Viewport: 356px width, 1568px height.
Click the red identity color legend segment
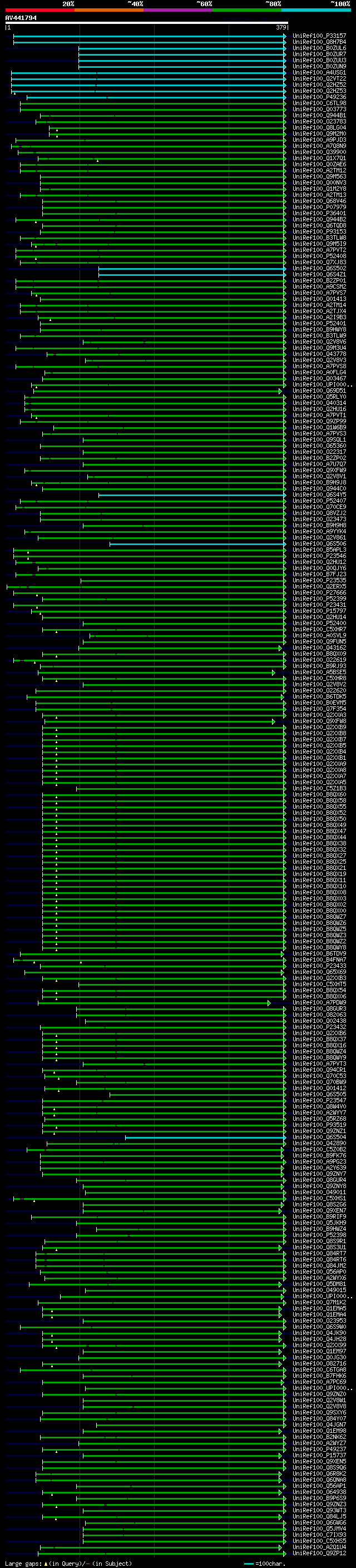39,10
